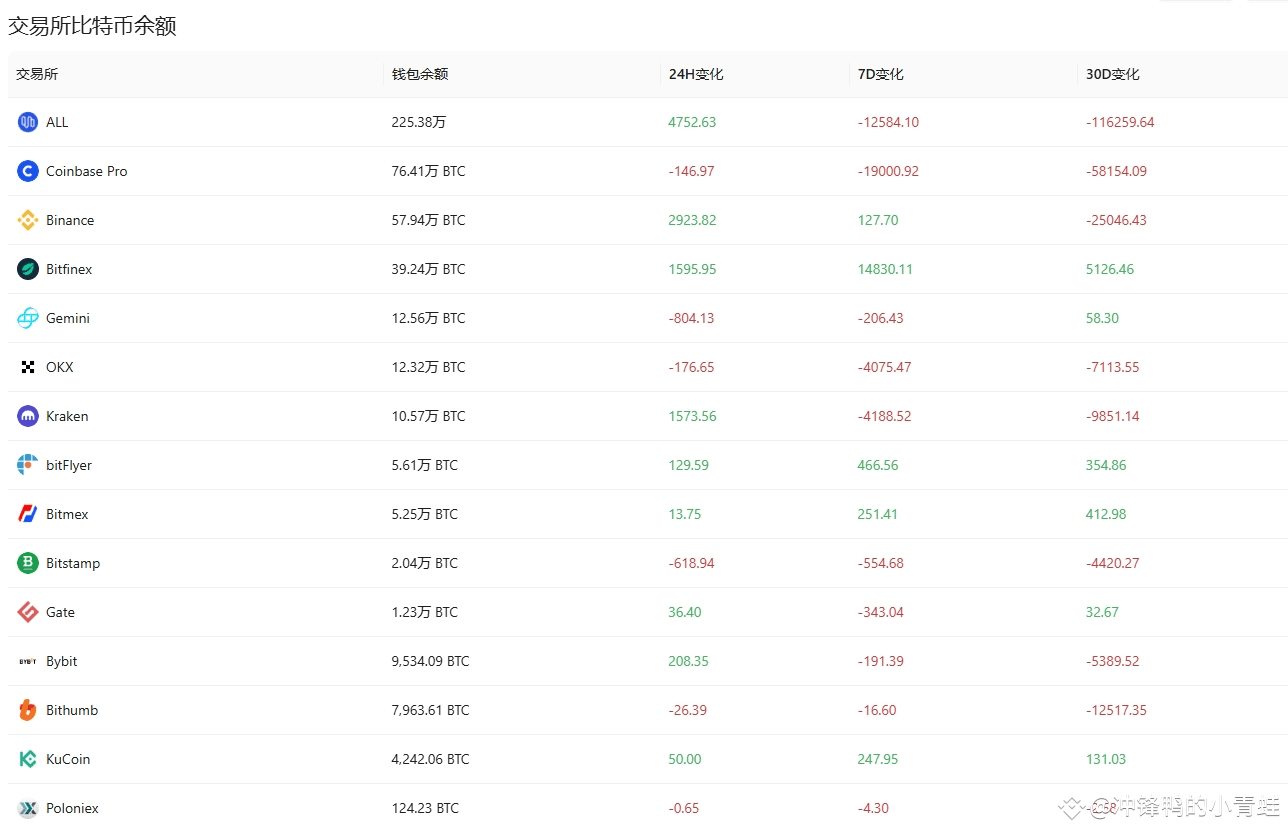This screenshot has height=829, width=1288.
Task: Click the Binance logo icon
Action: [28, 220]
